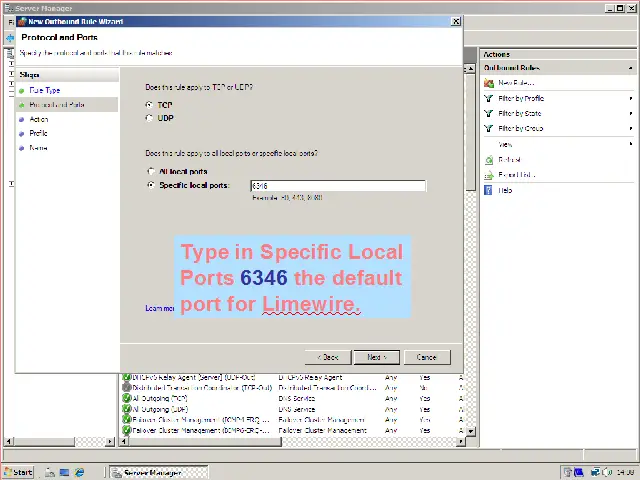Click the Server Manager taskbar button
Screen dimensions: 640x480
tap(159, 473)
